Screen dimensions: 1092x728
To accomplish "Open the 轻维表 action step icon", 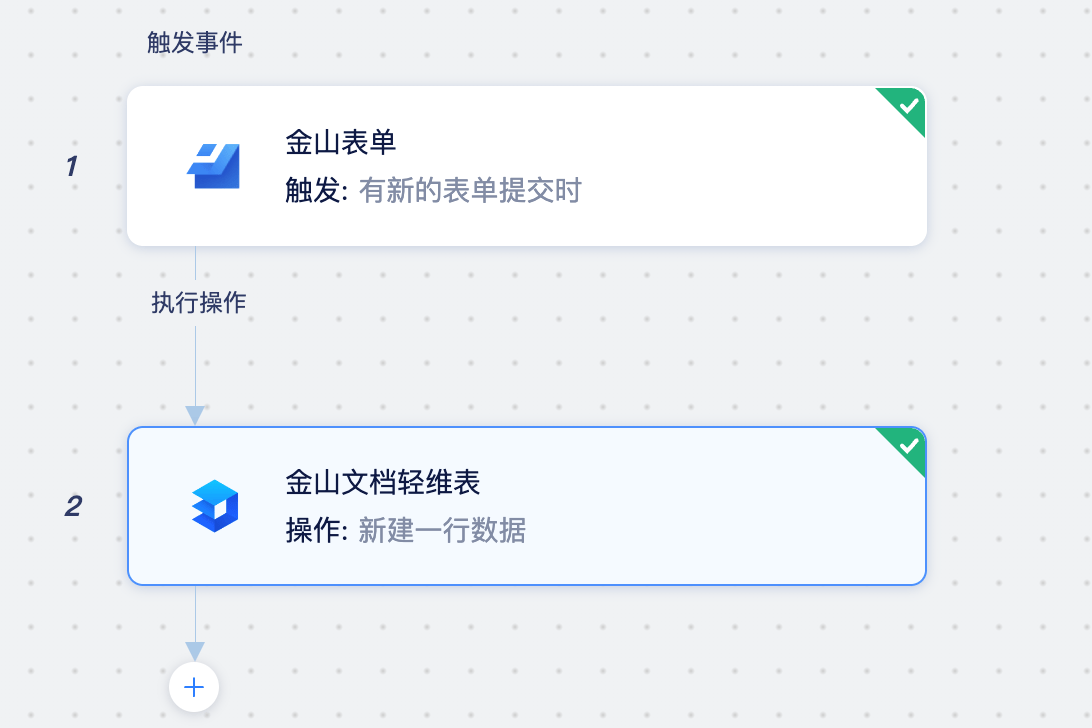I will pyautogui.click(x=215, y=506).
